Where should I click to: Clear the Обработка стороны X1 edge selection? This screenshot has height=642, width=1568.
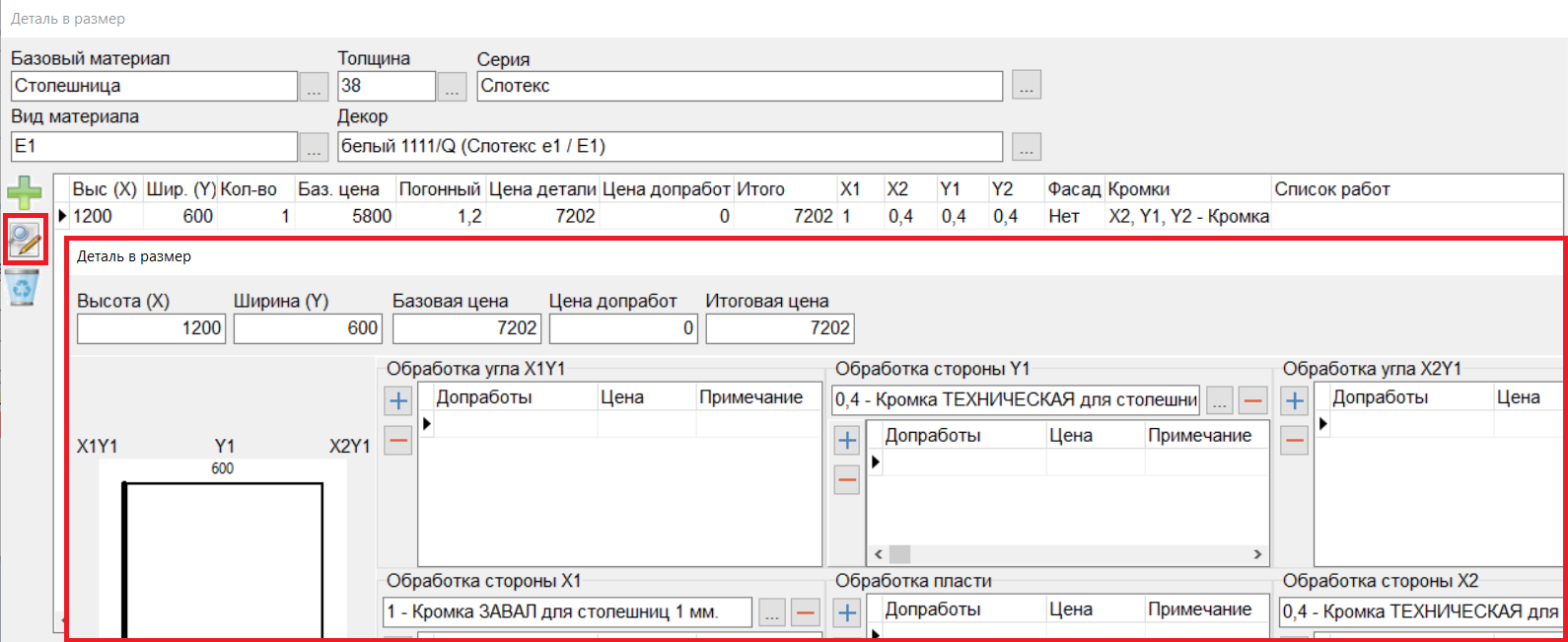tap(806, 612)
